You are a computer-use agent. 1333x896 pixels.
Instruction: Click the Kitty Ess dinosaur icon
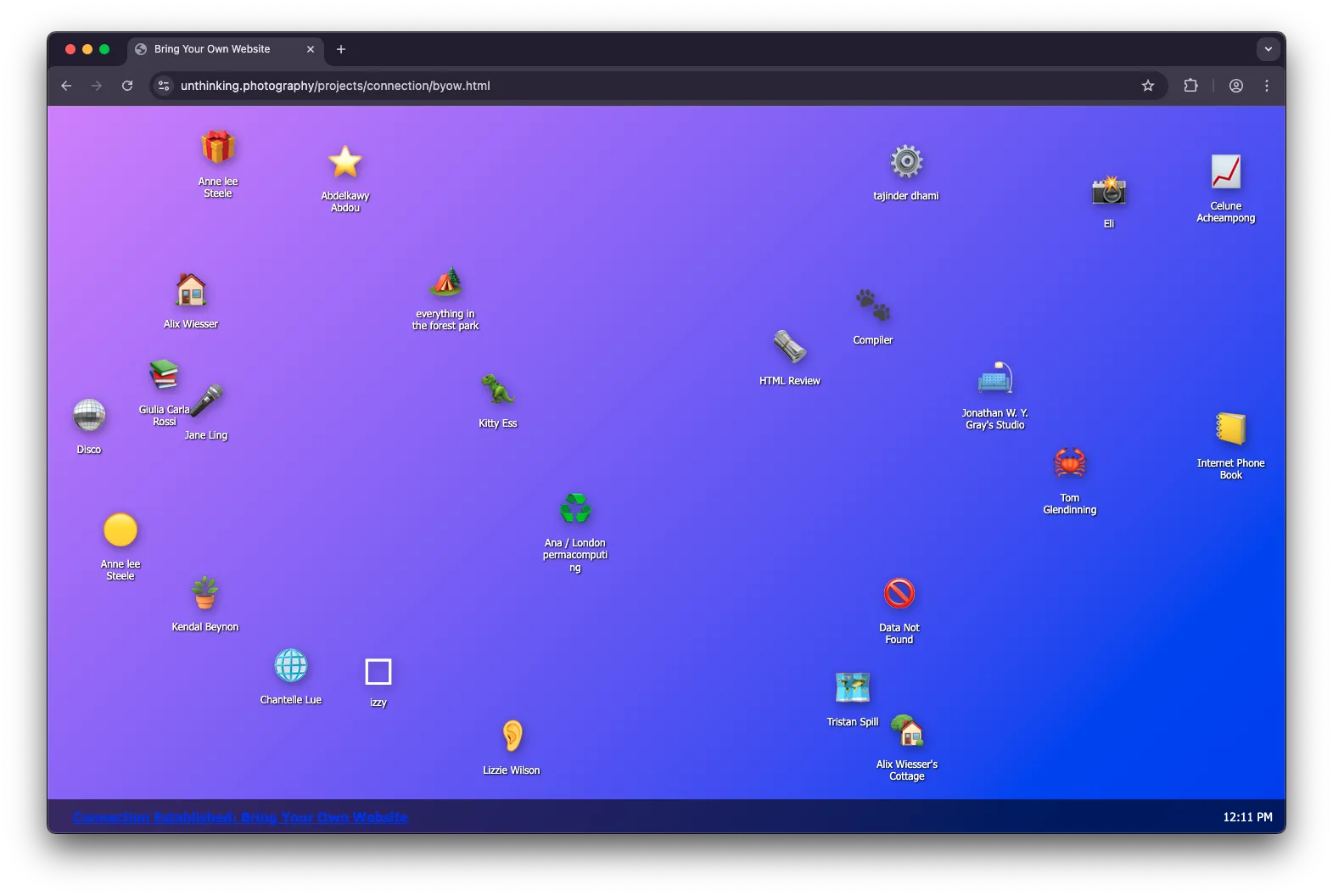pos(498,389)
